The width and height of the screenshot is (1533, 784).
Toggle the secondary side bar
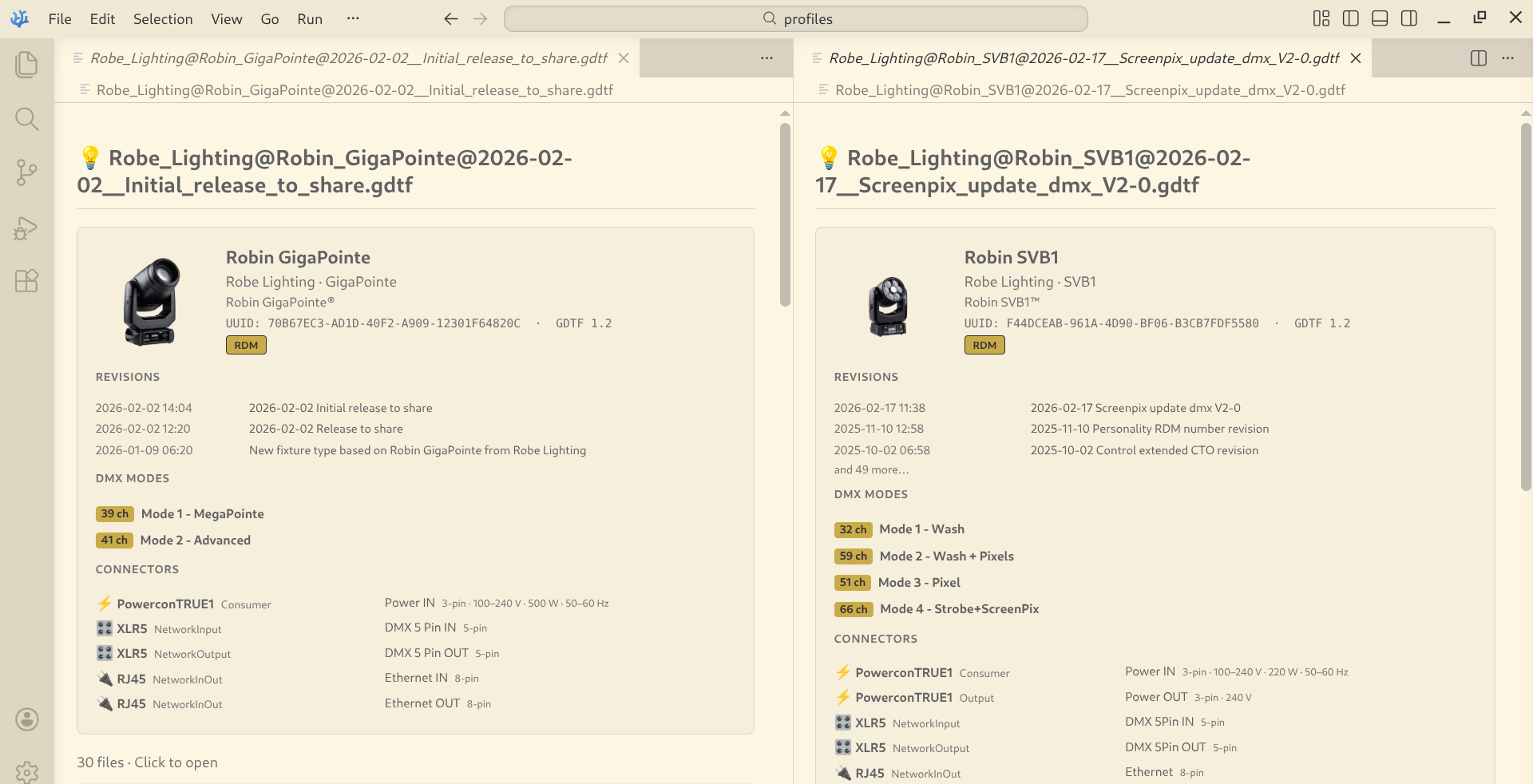1408,18
